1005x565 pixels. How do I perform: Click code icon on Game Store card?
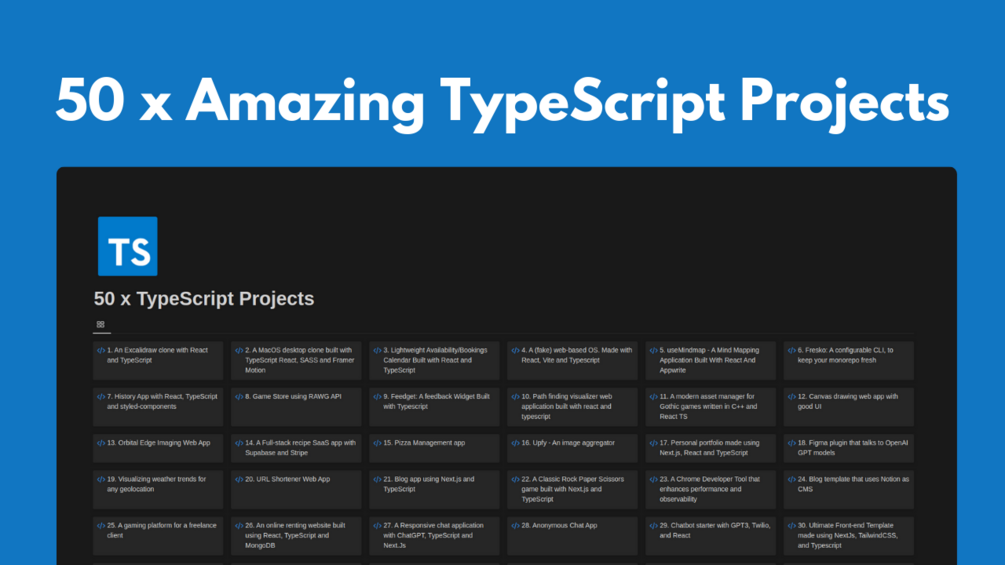tap(239, 397)
